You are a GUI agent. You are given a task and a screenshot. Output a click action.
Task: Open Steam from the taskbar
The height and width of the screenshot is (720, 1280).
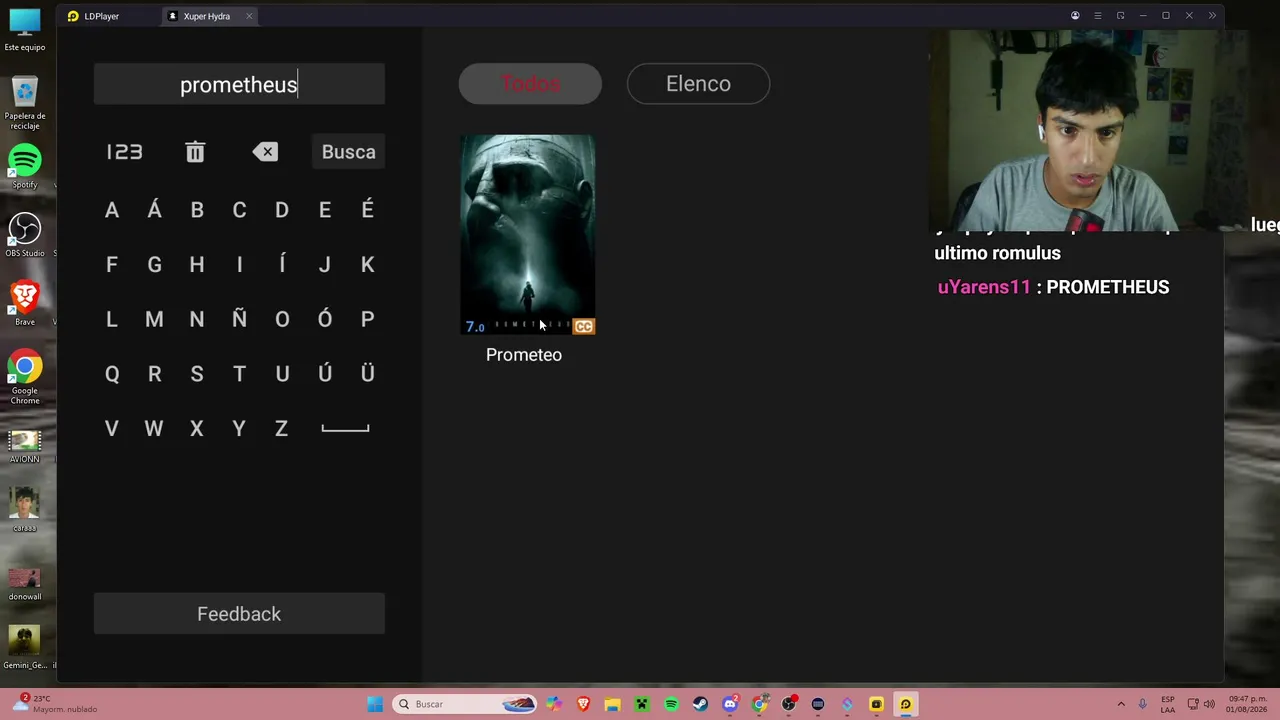point(700,704)
